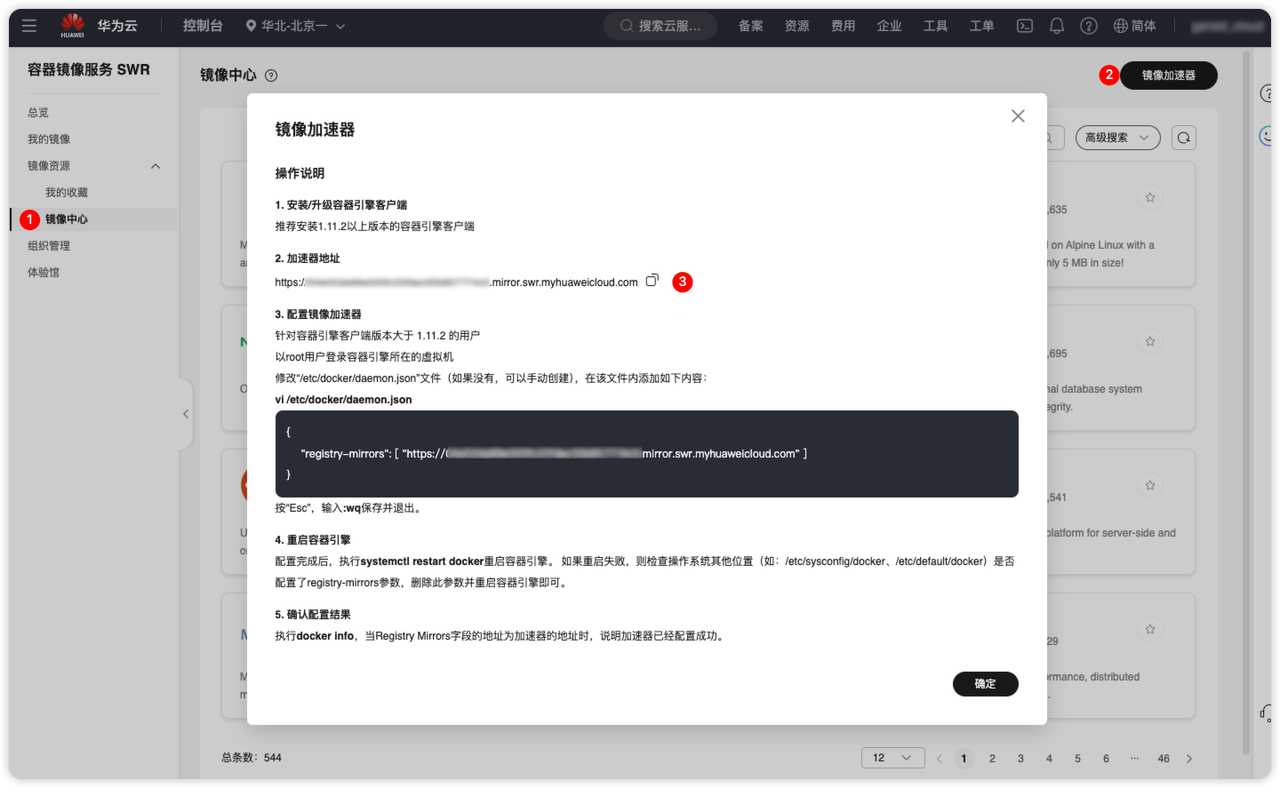Go to page 4
The height and width of the screenshot is (788, 1280).
pyautogui.click(x=1049, y=758)
